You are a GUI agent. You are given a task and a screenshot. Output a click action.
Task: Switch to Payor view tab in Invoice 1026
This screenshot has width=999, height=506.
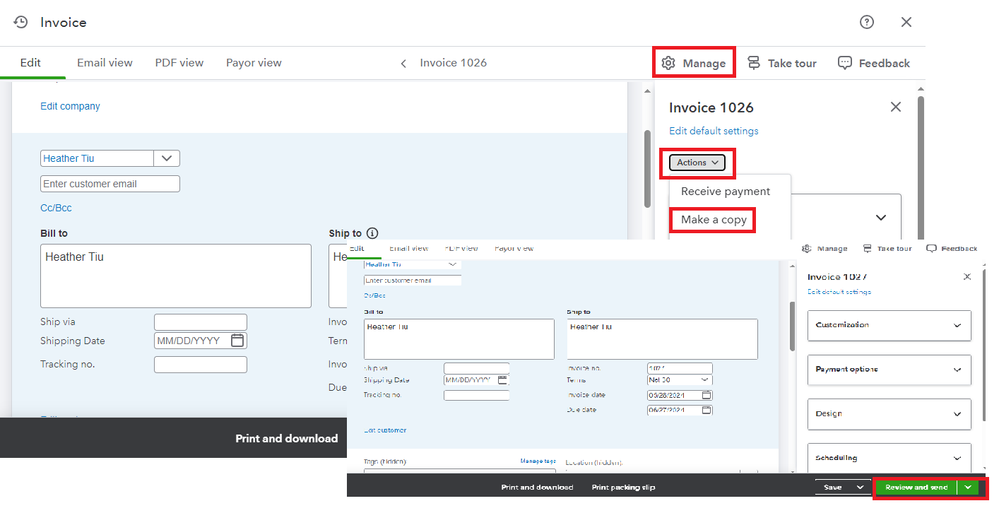254,62
